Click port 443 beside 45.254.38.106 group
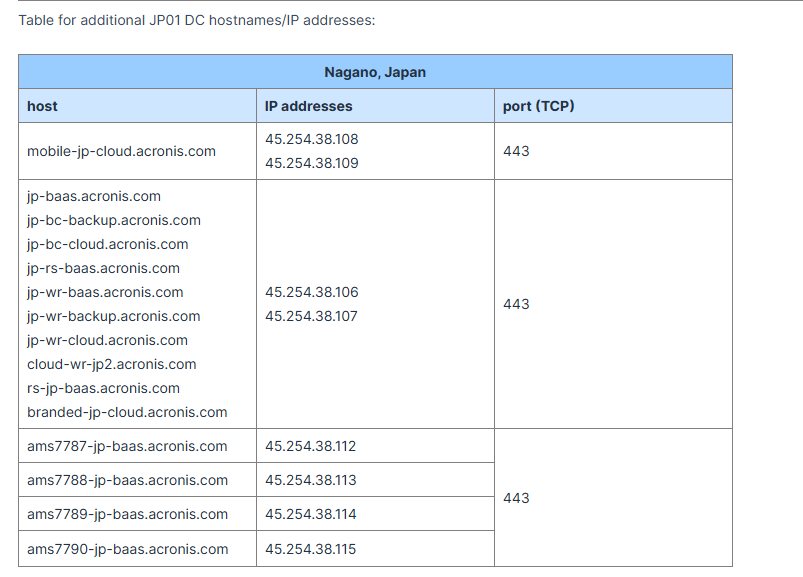Screen dimensions: 803x577 point(516,304)
